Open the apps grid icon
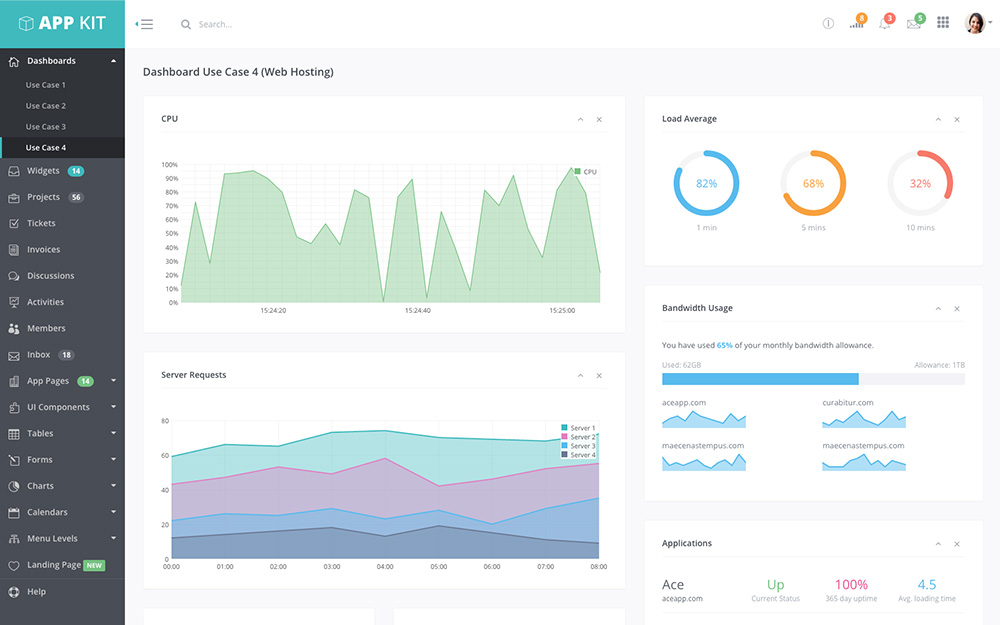The width and height of the screenshot is (1000, 625). coord(943,23)
